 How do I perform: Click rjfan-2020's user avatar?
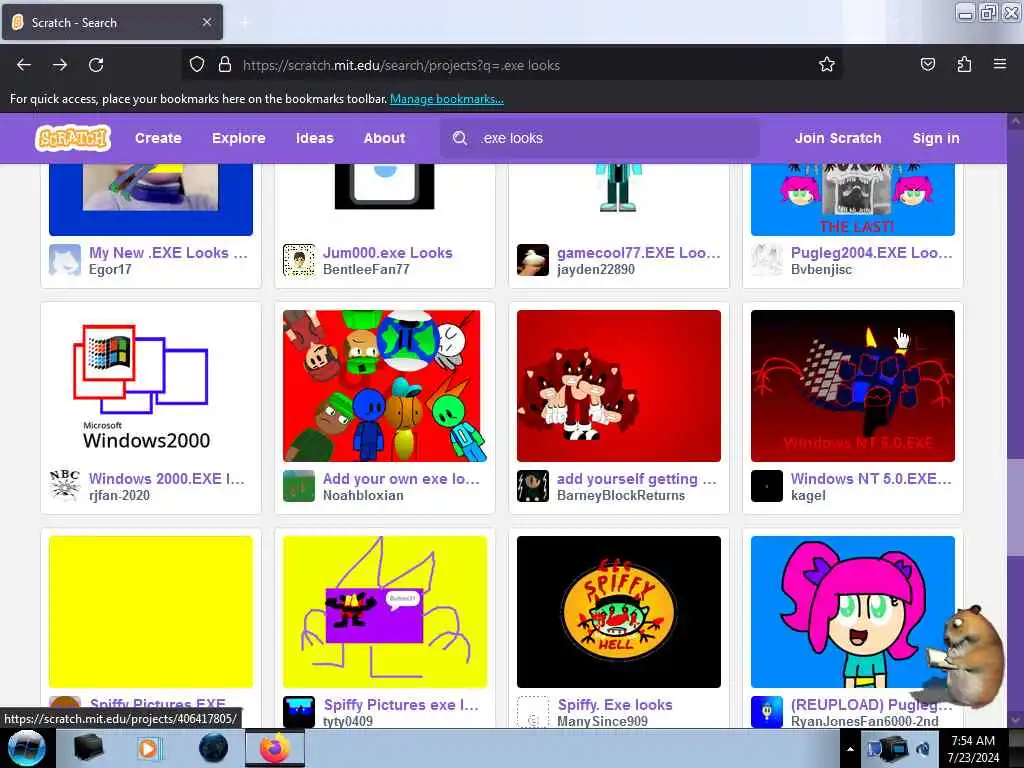[65, 486]
